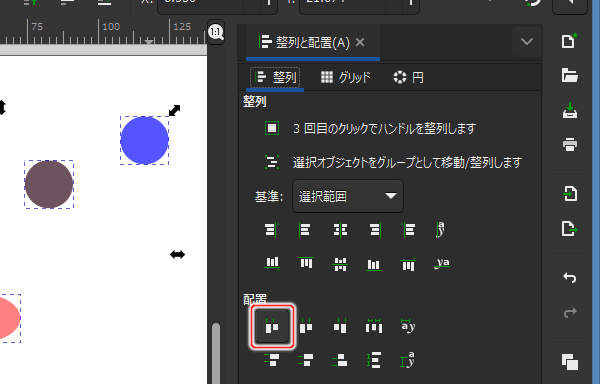Screen dimensions: 600x384
Task: Distribute centers equidistantly horizontally
Action: point(305,327)
